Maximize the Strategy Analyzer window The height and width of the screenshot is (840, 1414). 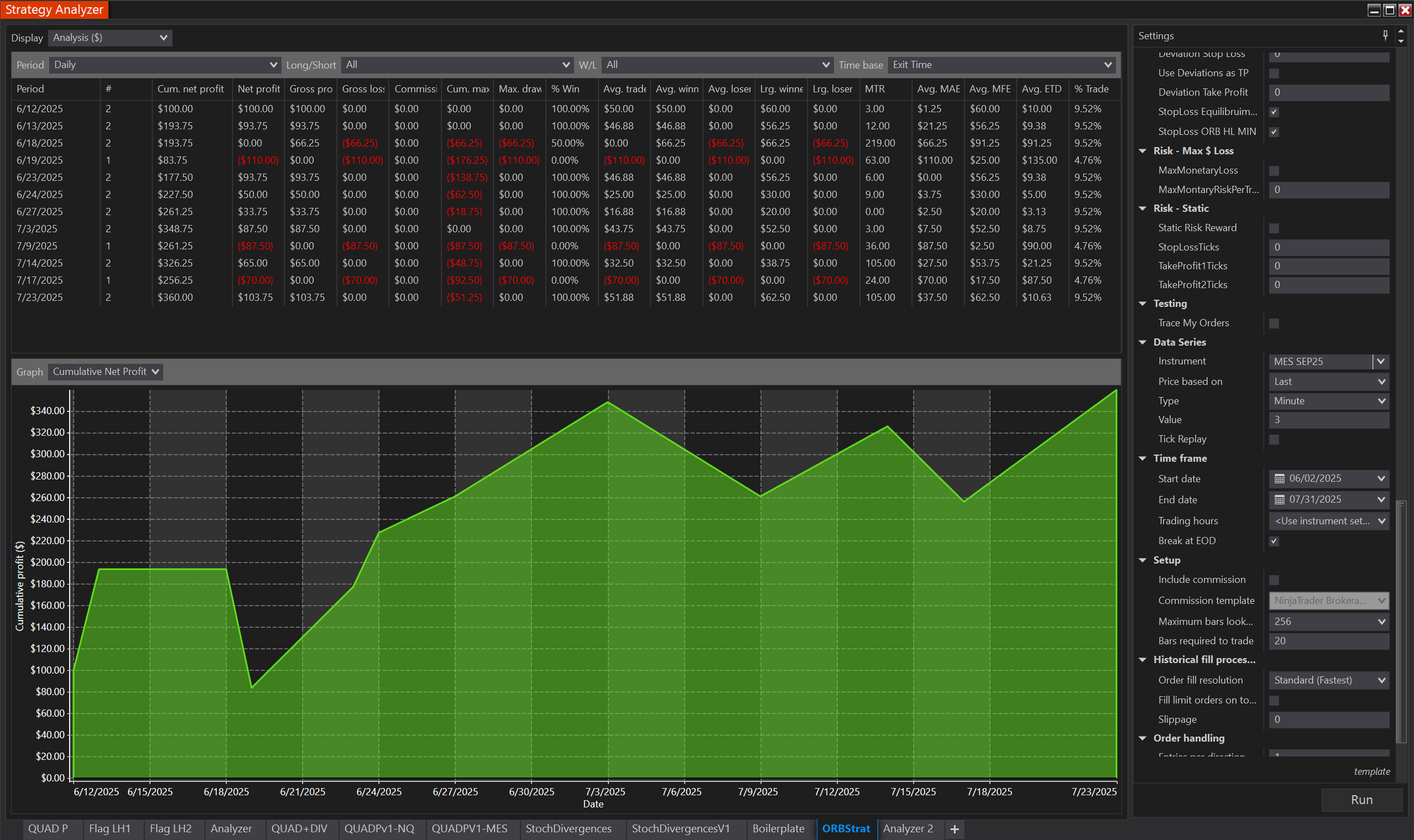click(1389, 10)
